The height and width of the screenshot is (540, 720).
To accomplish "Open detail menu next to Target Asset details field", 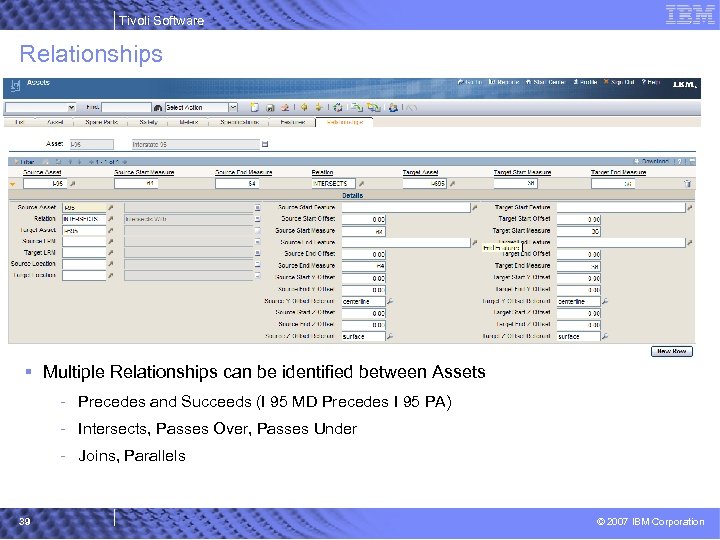I will point(110,231).
